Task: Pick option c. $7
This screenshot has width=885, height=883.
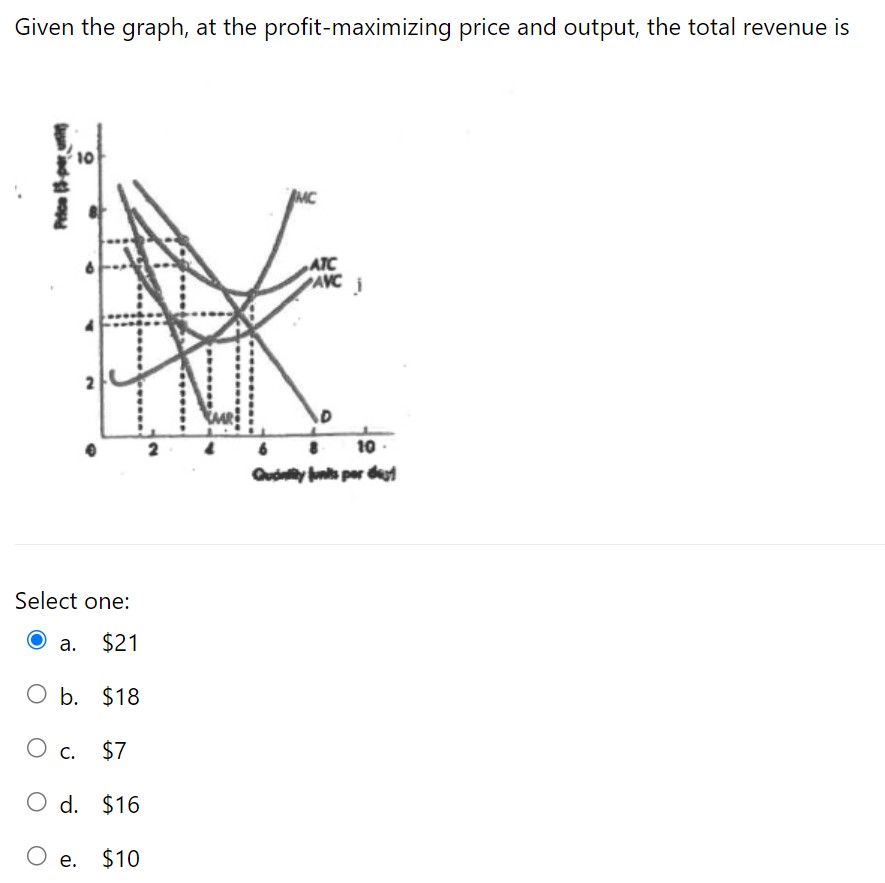Action: pyautogui.click(x=37, y=750)
